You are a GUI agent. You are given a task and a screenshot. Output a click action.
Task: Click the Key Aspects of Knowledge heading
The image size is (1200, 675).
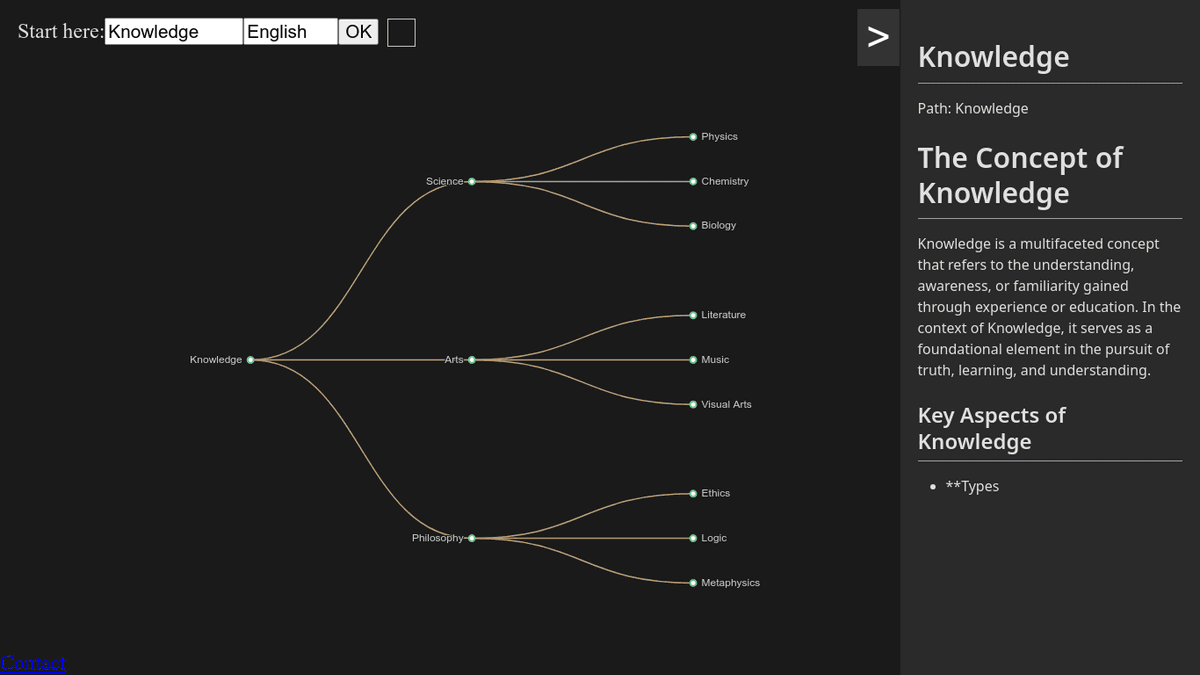991,428
